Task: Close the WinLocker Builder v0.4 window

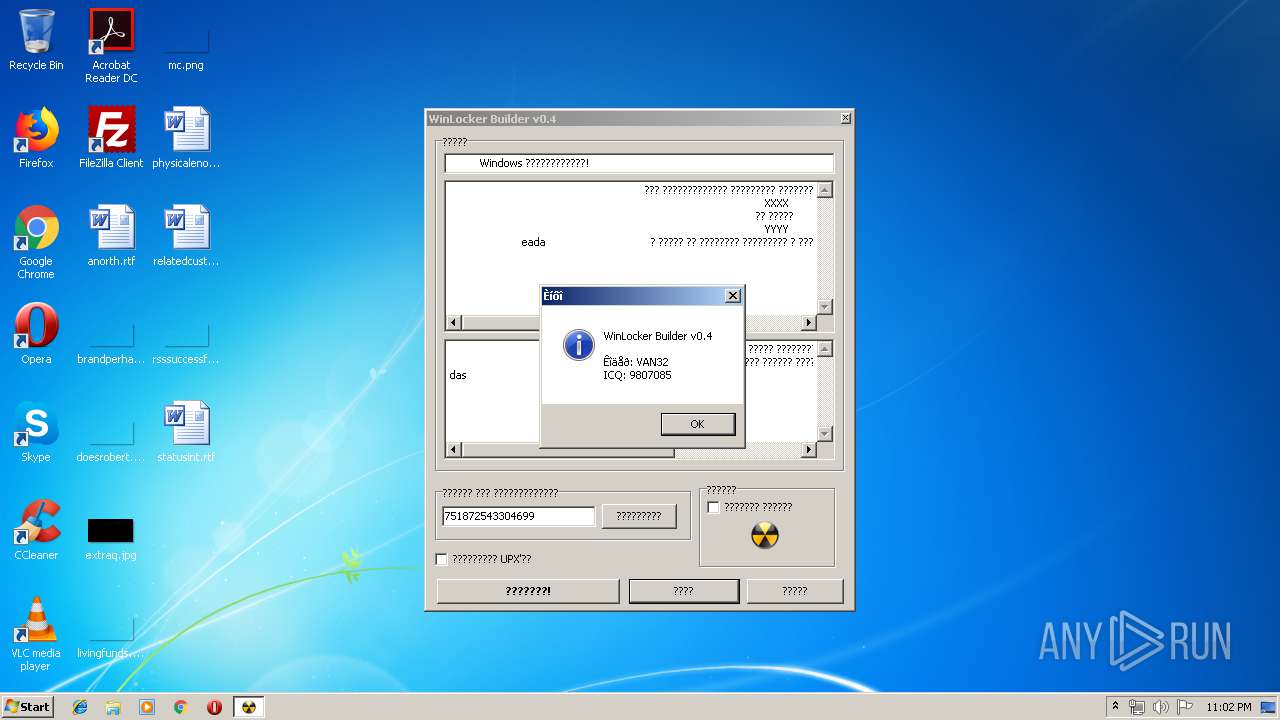Action: click(x=845, y=118)
